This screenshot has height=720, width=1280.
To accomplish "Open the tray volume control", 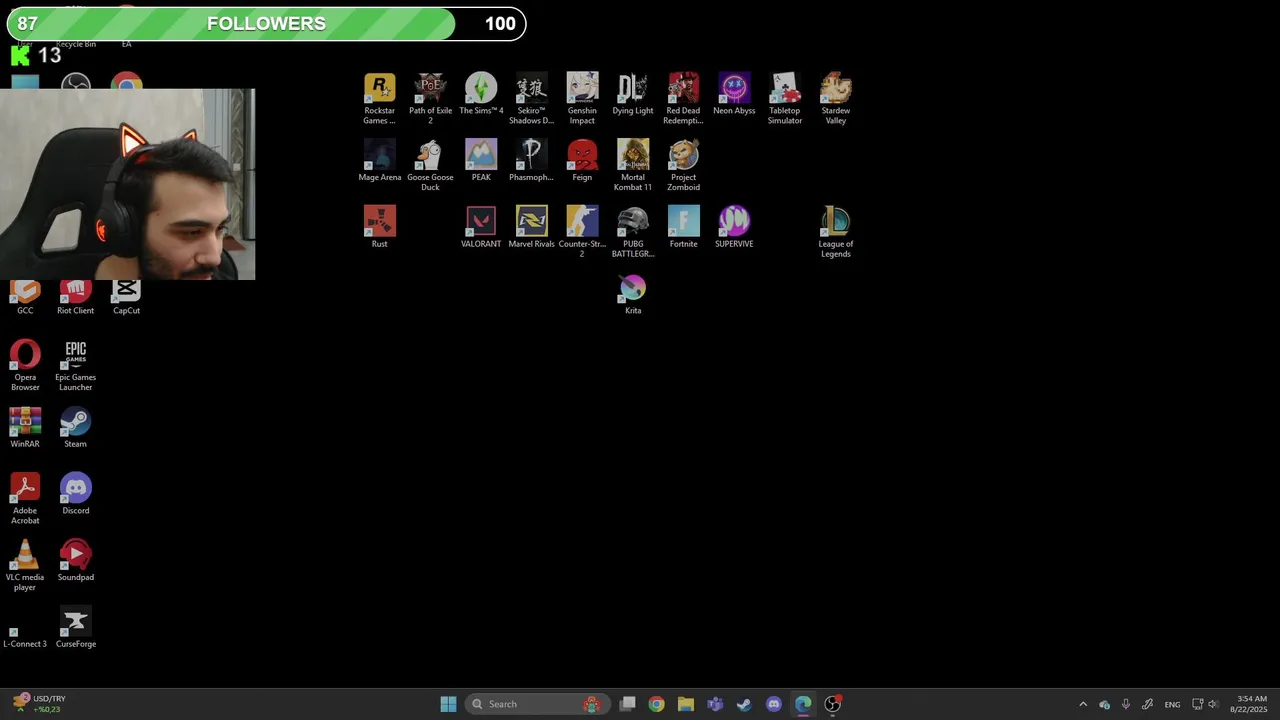I will 1213,704.
